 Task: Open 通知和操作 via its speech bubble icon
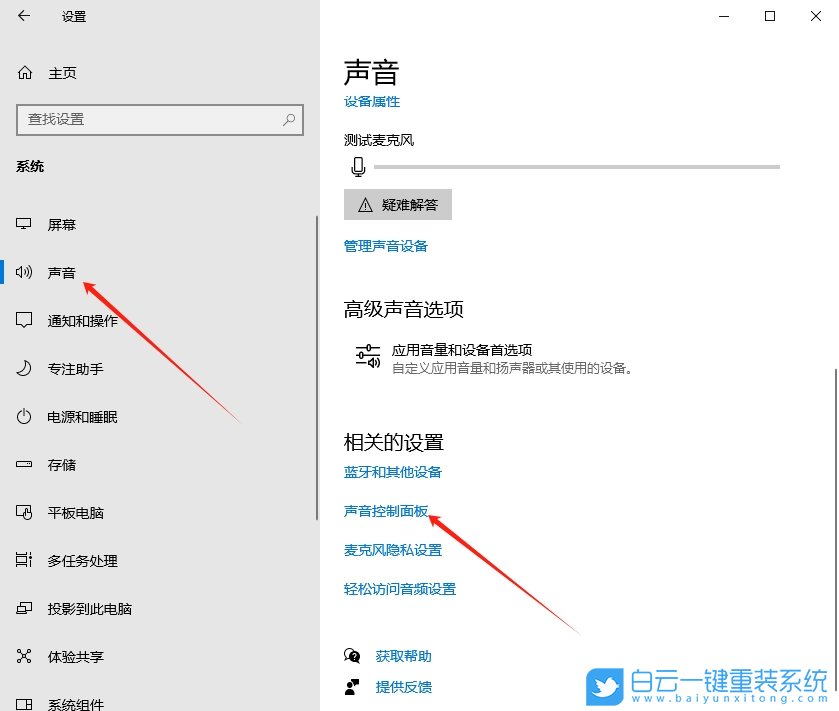pos(22,320)
